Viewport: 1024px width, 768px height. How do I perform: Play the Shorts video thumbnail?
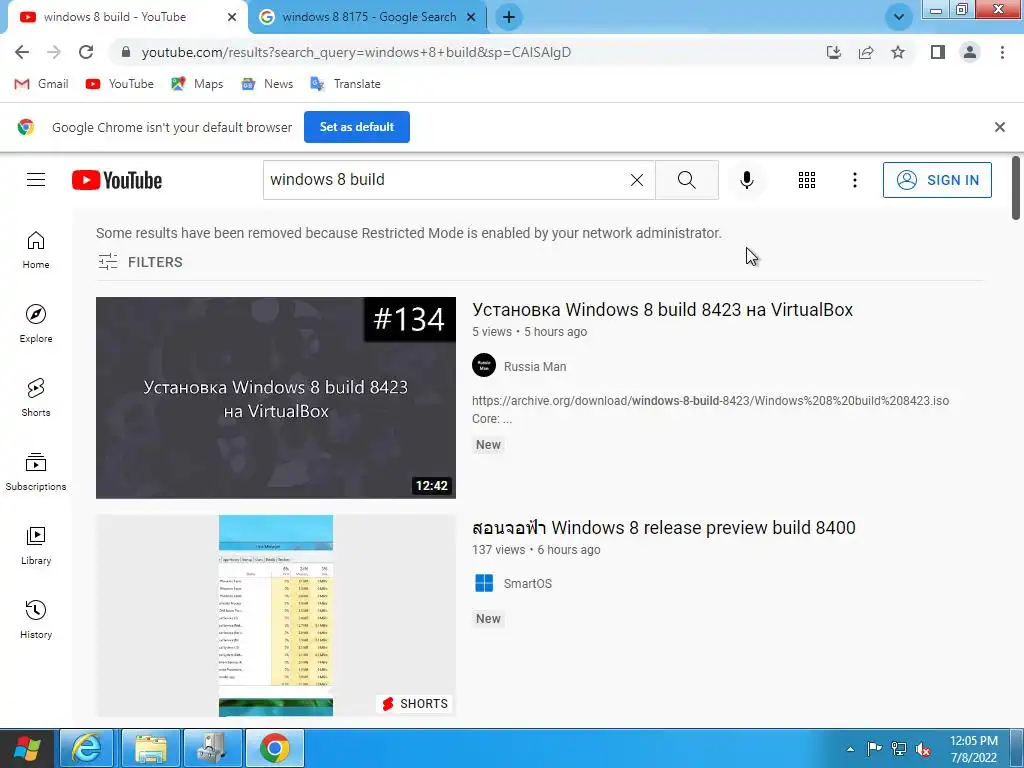276,615
